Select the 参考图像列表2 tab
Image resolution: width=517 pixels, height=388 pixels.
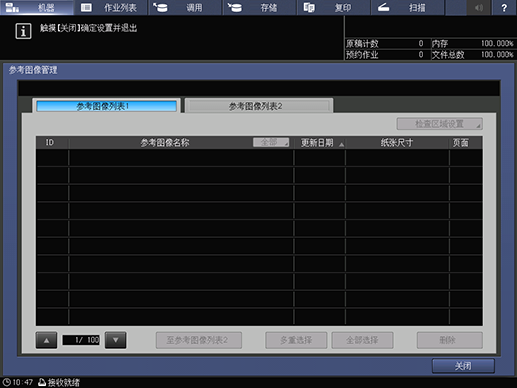tap(259, 106)
